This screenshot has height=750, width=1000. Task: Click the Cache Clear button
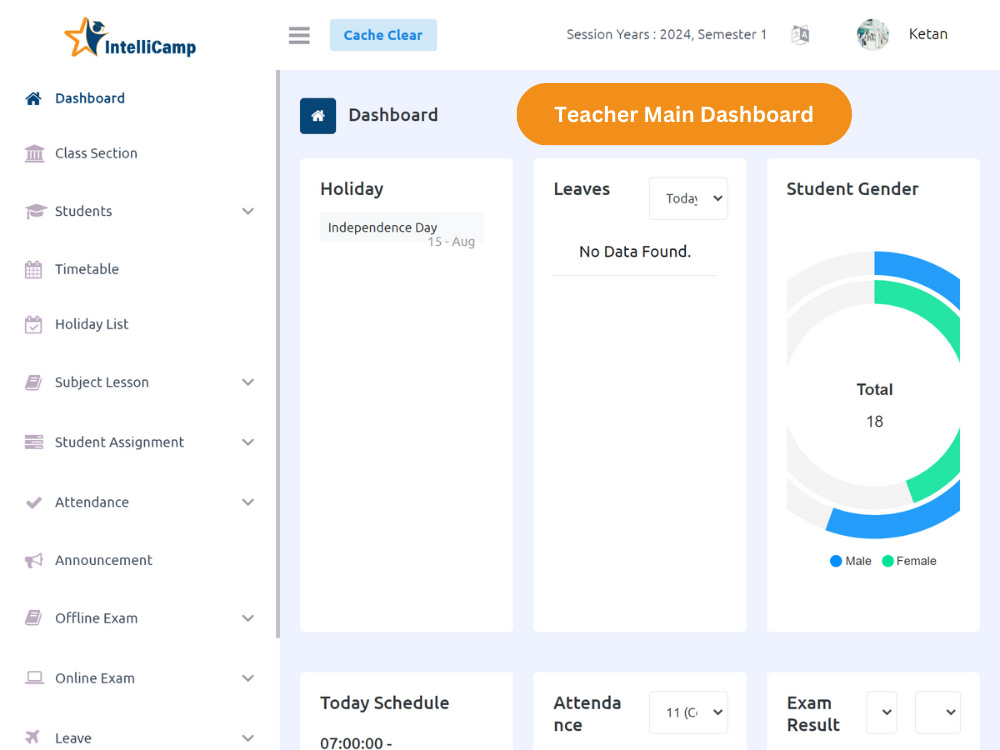(x=383, y=35)
